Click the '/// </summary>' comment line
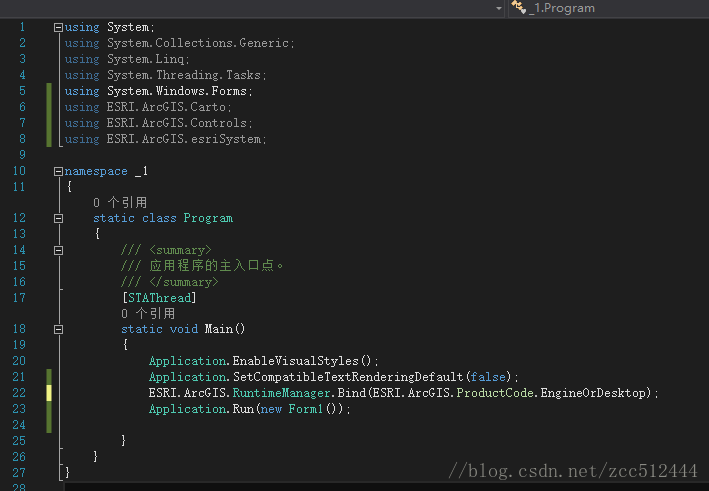 (x=170, y=282)
